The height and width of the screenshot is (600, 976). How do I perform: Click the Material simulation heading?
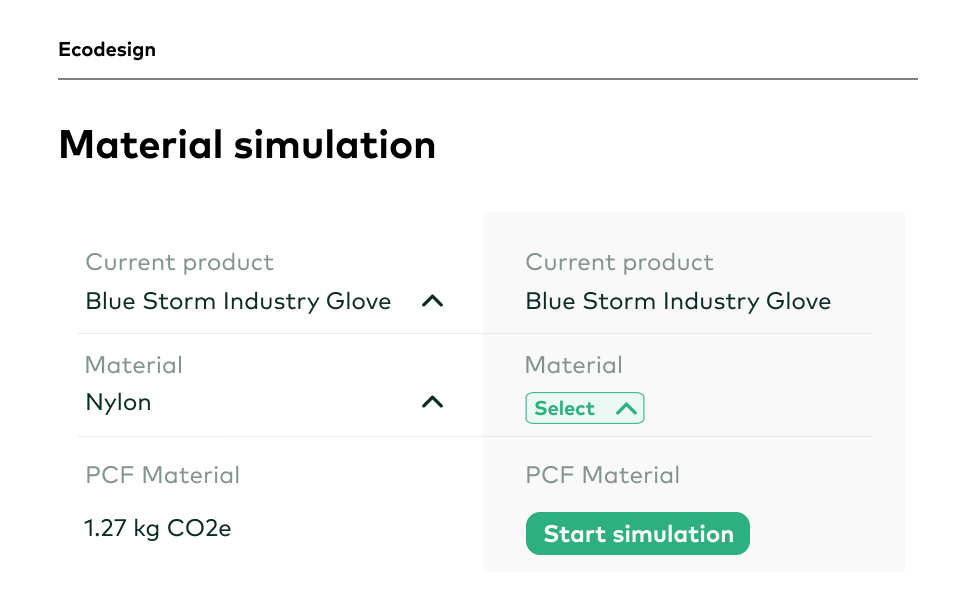click(x=247, y=145)
